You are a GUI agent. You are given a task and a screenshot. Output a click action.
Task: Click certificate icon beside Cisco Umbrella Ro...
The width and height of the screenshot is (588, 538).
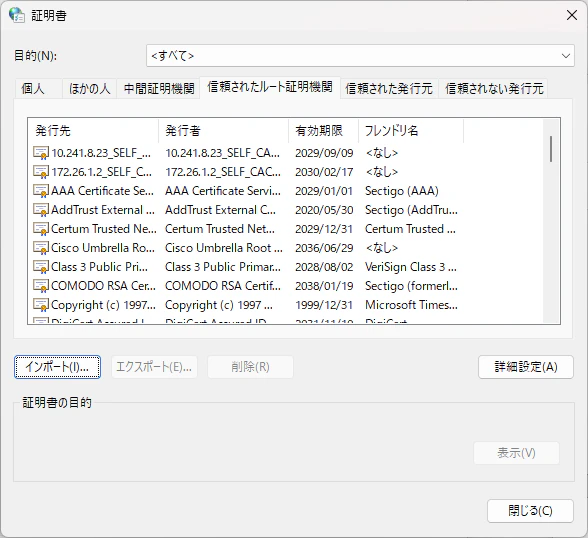coord(41,248)
